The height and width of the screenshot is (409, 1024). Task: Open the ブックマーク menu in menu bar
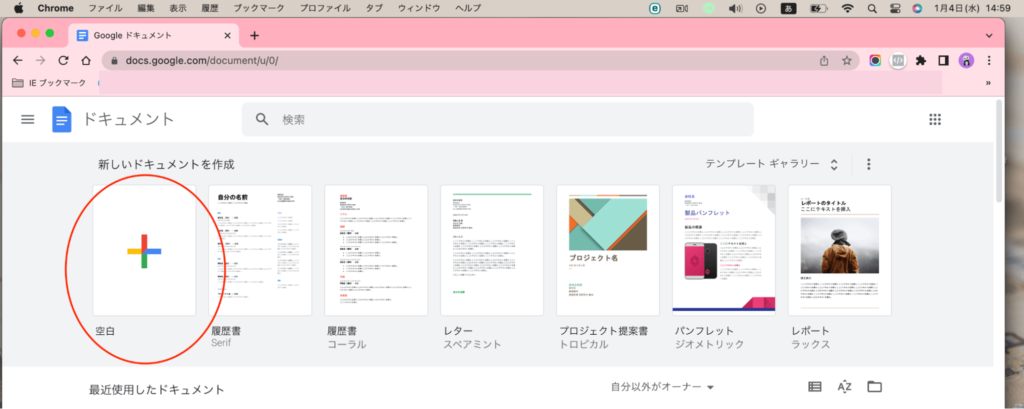point(258,8)
